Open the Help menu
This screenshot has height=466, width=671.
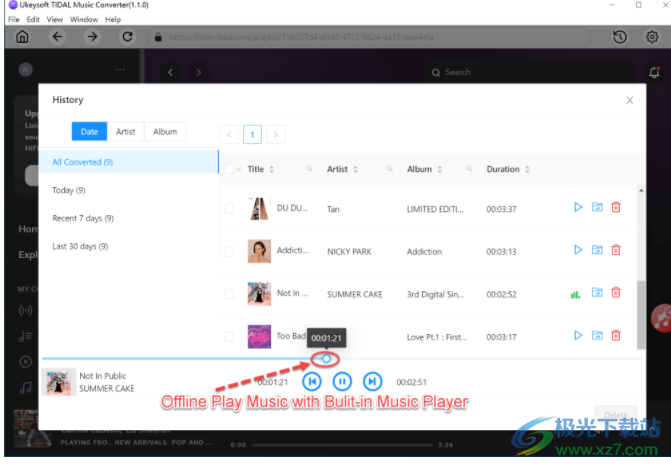(113, 19)
